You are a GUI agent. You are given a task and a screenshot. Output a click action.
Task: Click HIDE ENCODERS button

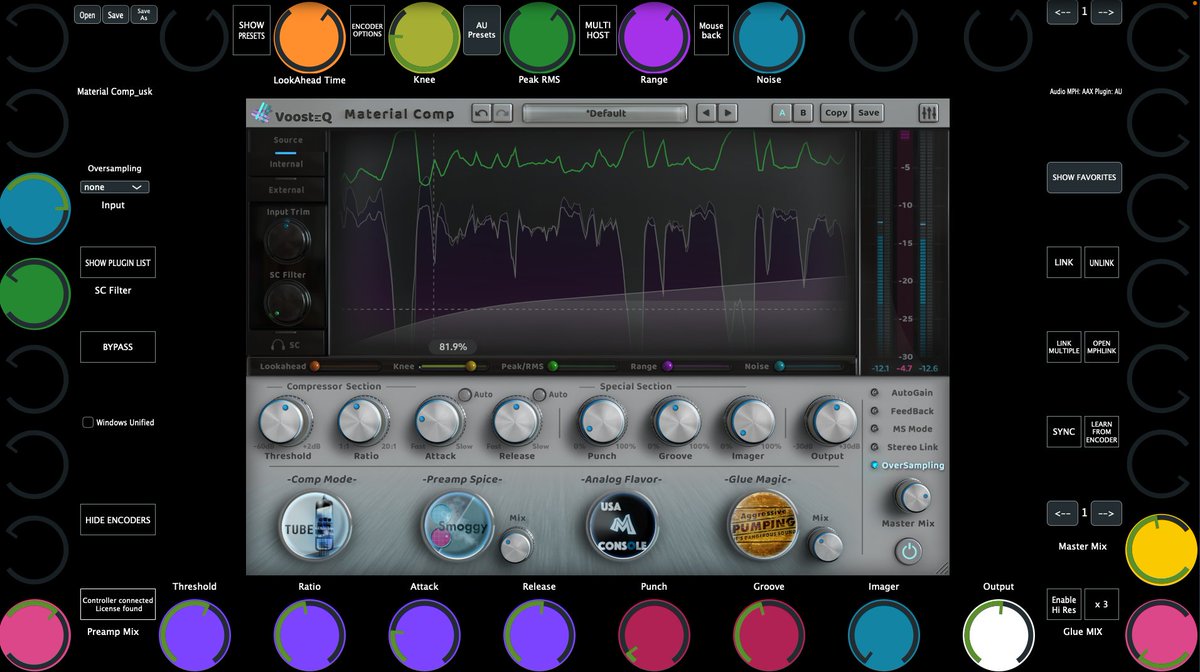(118, 520)
